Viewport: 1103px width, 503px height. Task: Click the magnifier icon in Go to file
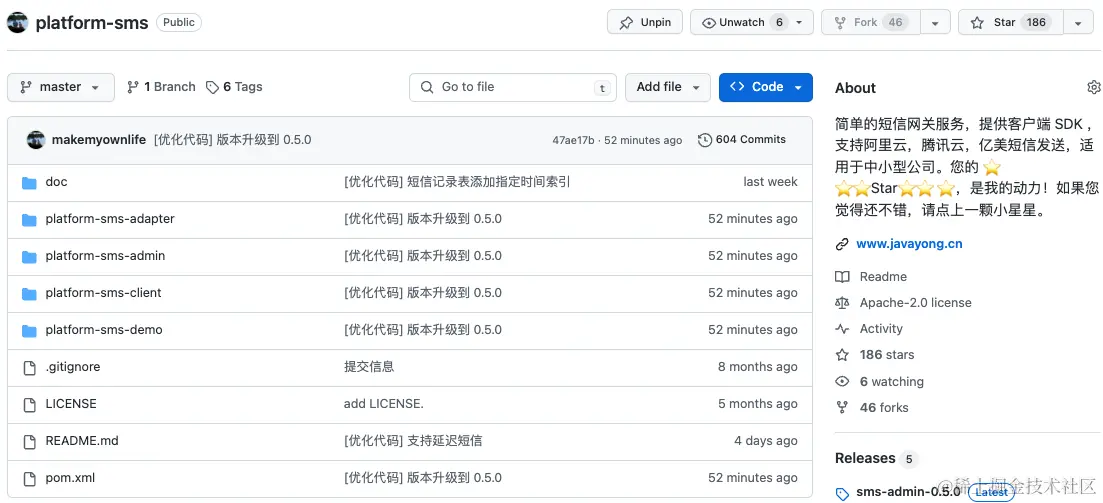tap(426, 87)
